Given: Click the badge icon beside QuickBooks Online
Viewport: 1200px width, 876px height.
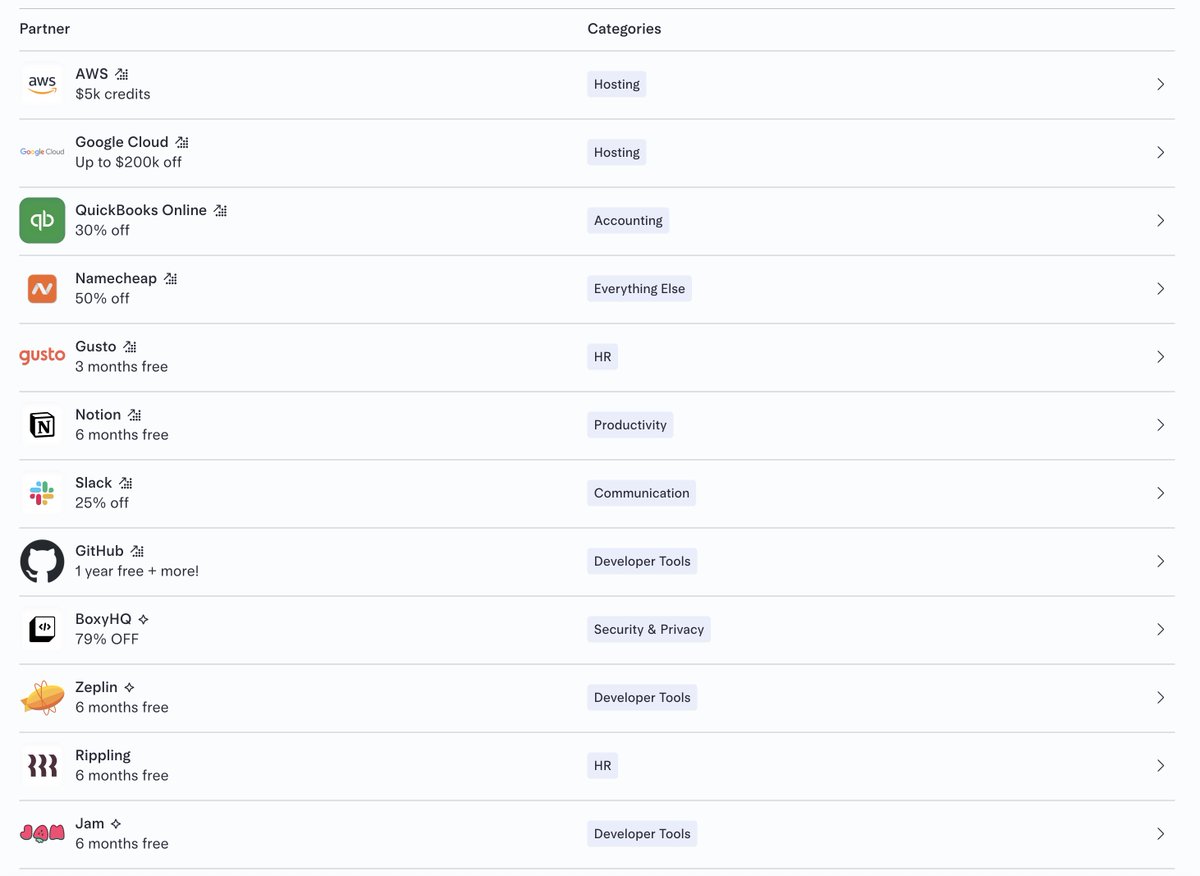Looking at the screenshot, I should coord(220,210).
